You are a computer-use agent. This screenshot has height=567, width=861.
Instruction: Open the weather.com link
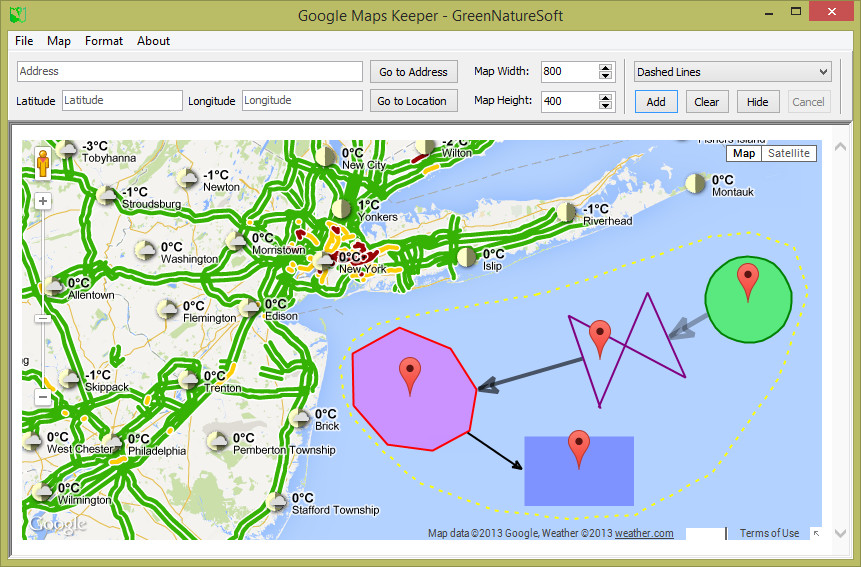pyautogui.click(x=644, y=533)
